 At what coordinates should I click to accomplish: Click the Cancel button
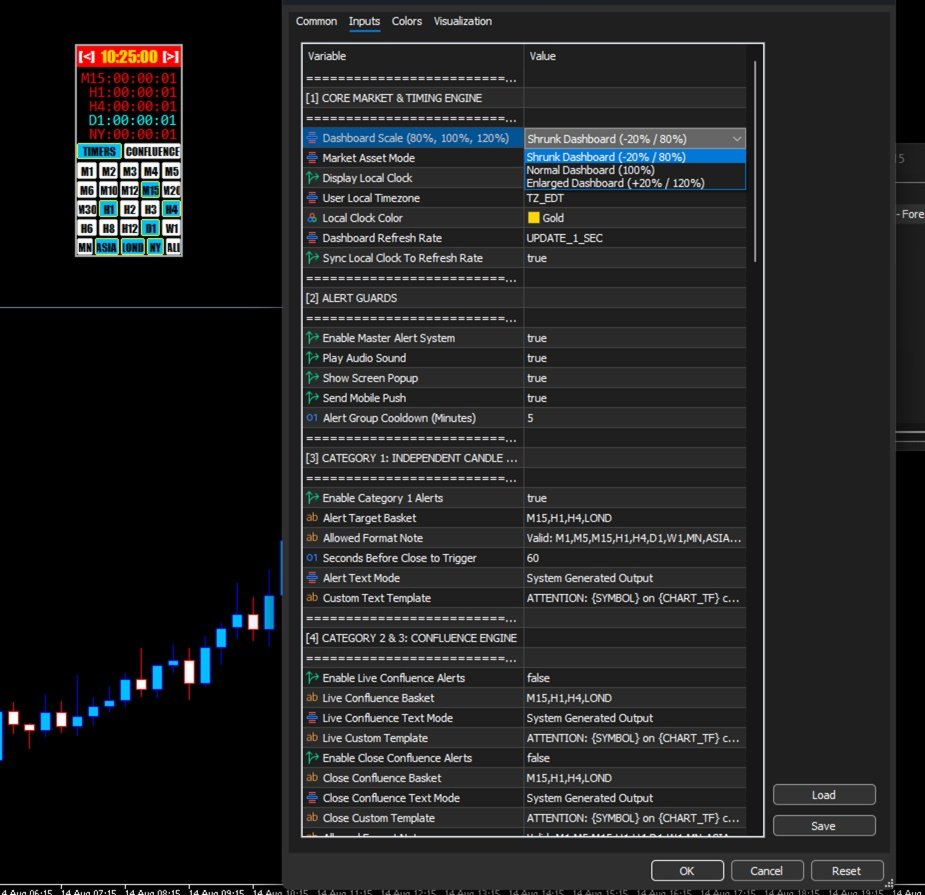pos(766,871)
